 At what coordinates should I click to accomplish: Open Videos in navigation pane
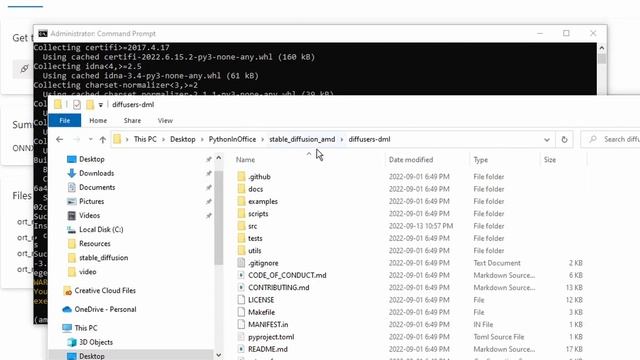(x=89, y=216)
